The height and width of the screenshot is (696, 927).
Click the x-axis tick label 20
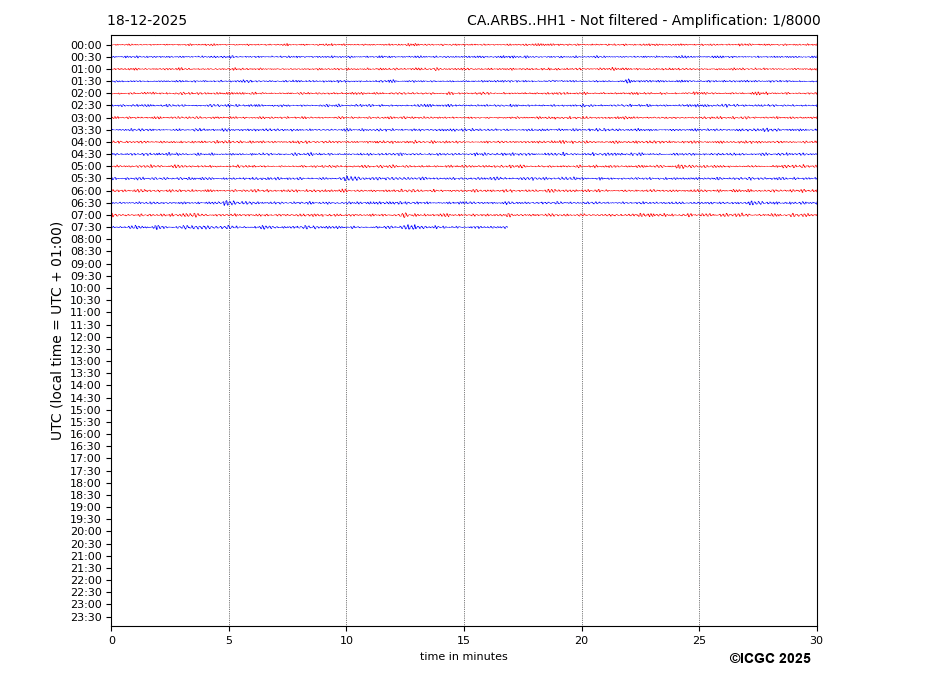(x=581, y=640)
